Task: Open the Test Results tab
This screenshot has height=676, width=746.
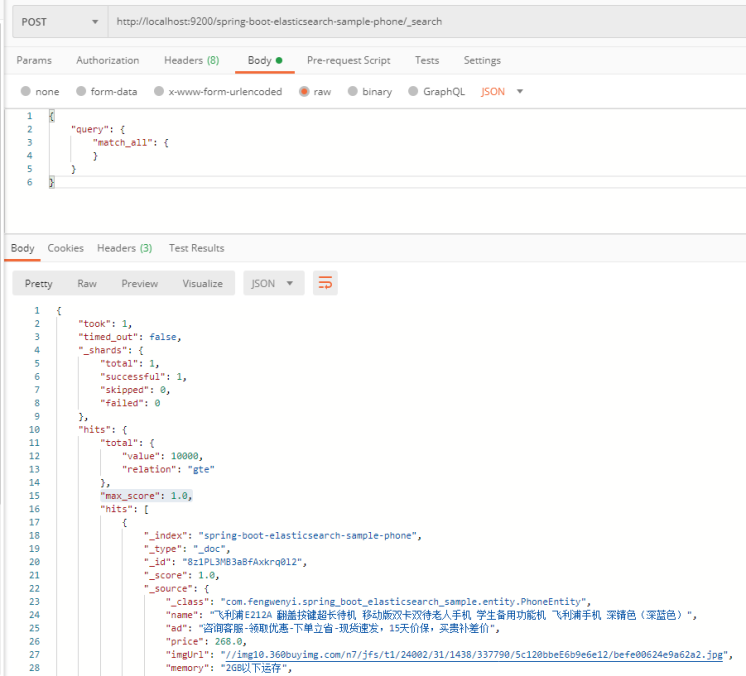Action: pyautogui.click(x=196, y=248)
